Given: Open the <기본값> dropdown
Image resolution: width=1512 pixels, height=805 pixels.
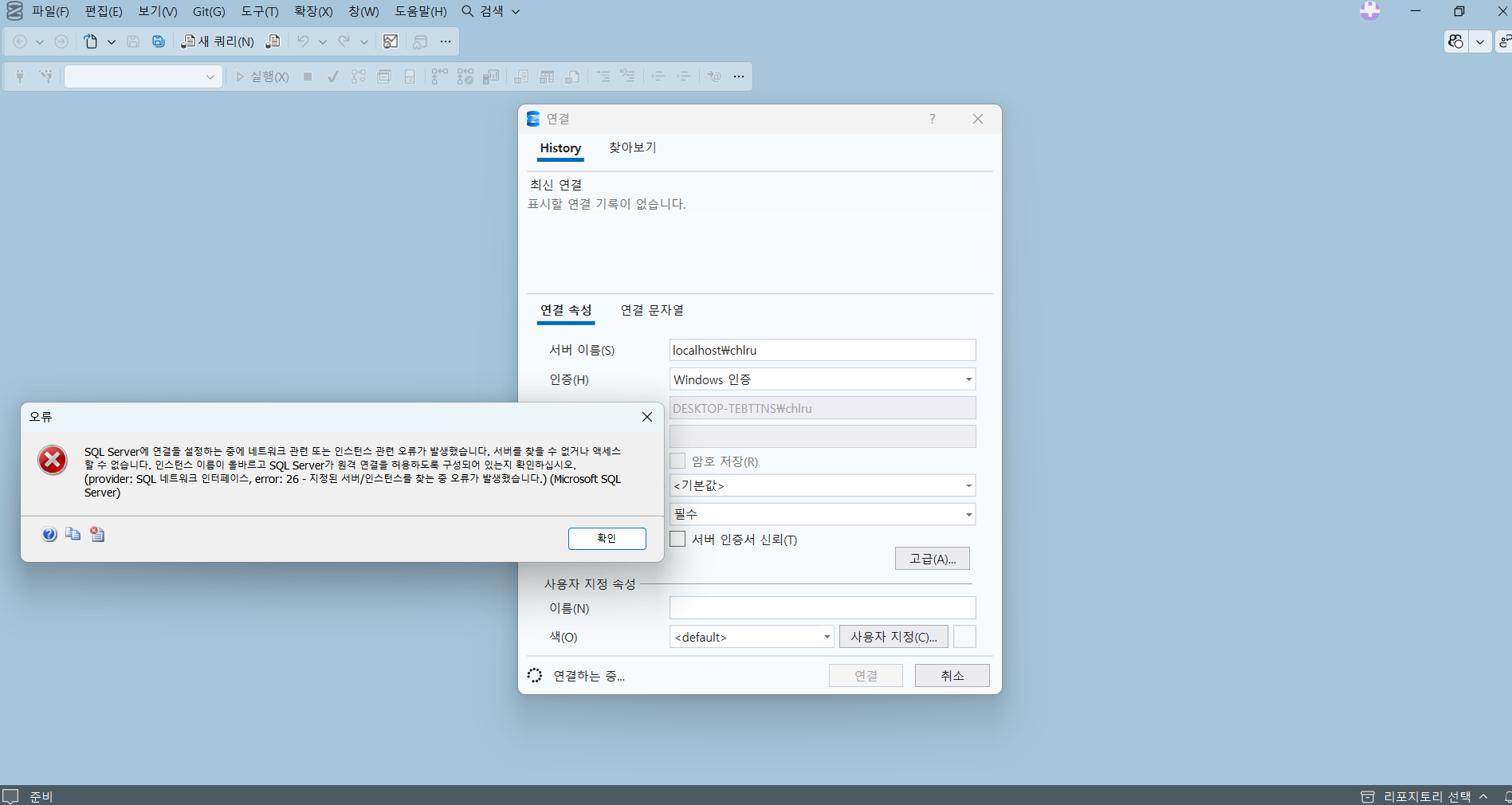Looking at the screenshot, I should tap(823, 485).
